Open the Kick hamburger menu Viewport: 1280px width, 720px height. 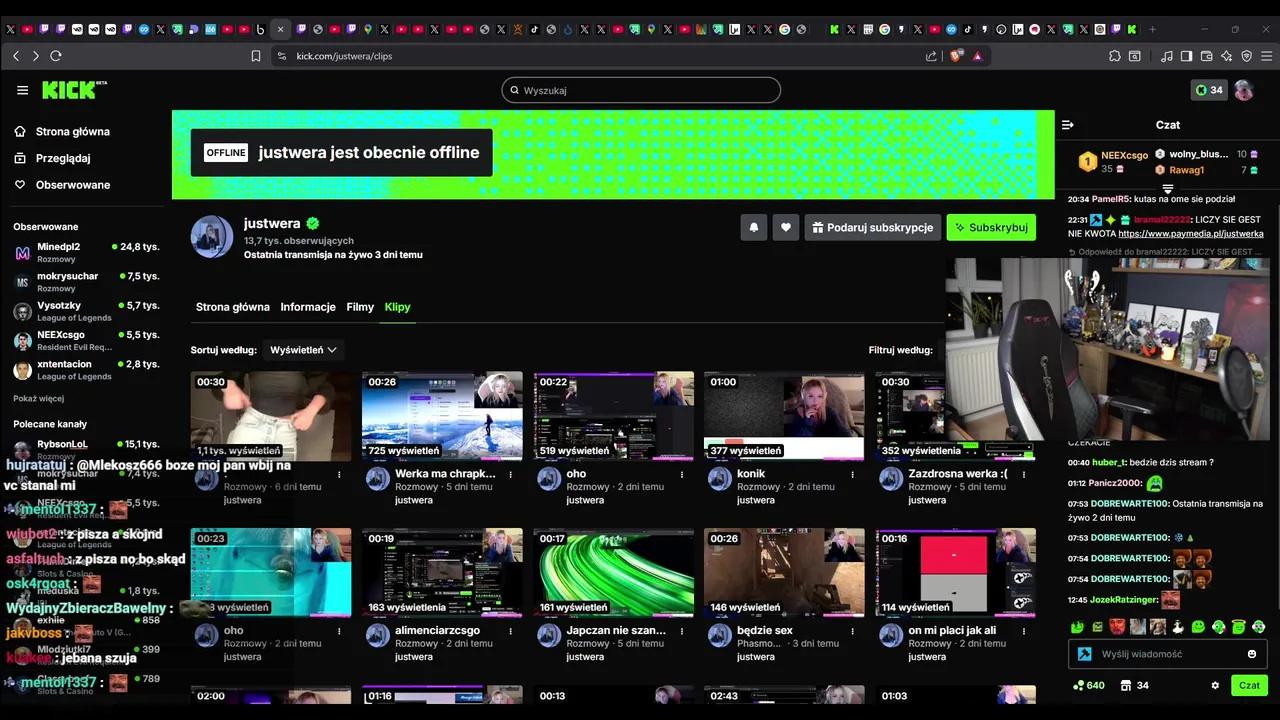point(22,90)
